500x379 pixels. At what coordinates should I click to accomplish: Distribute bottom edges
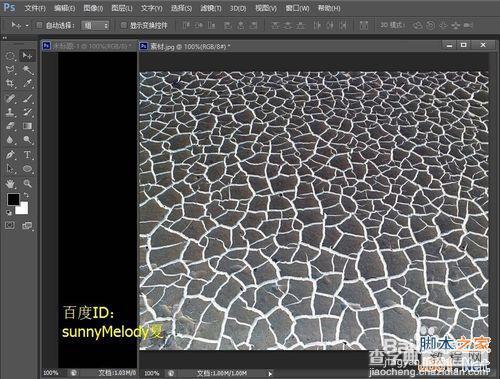(x=300, y=25)
